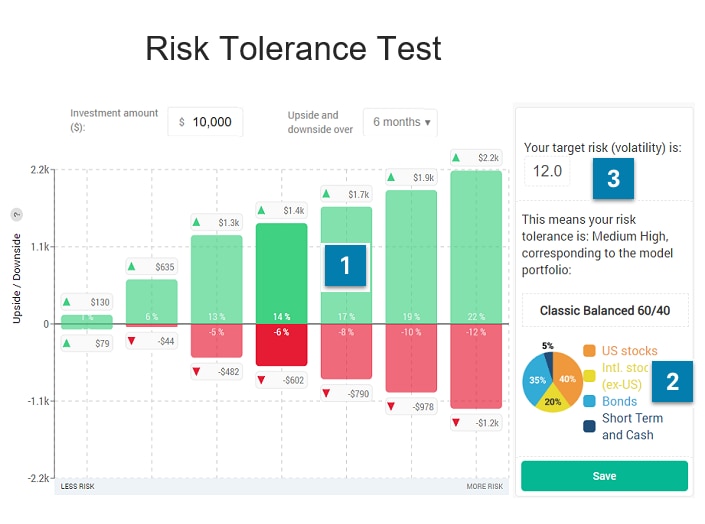The width and height of the screenshot is (705, 524).
Task: Click the orange US stocks legend swatch
Action: 589,351
